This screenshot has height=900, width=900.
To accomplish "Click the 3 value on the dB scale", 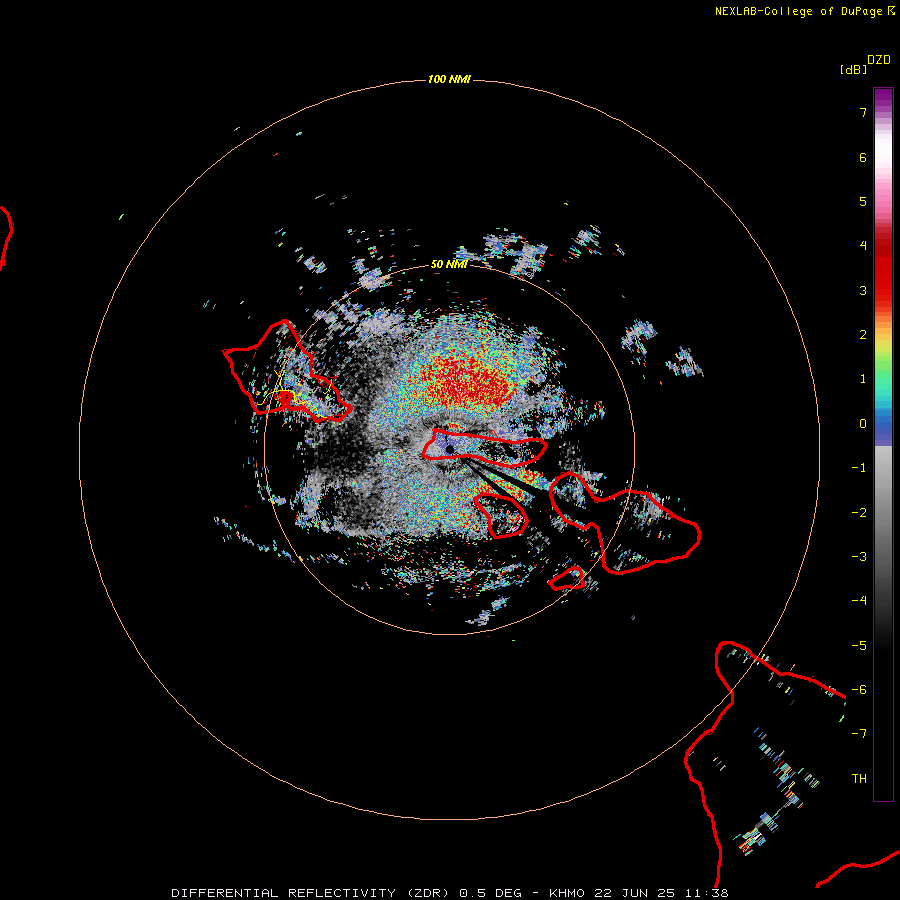I will pos(863,290).
